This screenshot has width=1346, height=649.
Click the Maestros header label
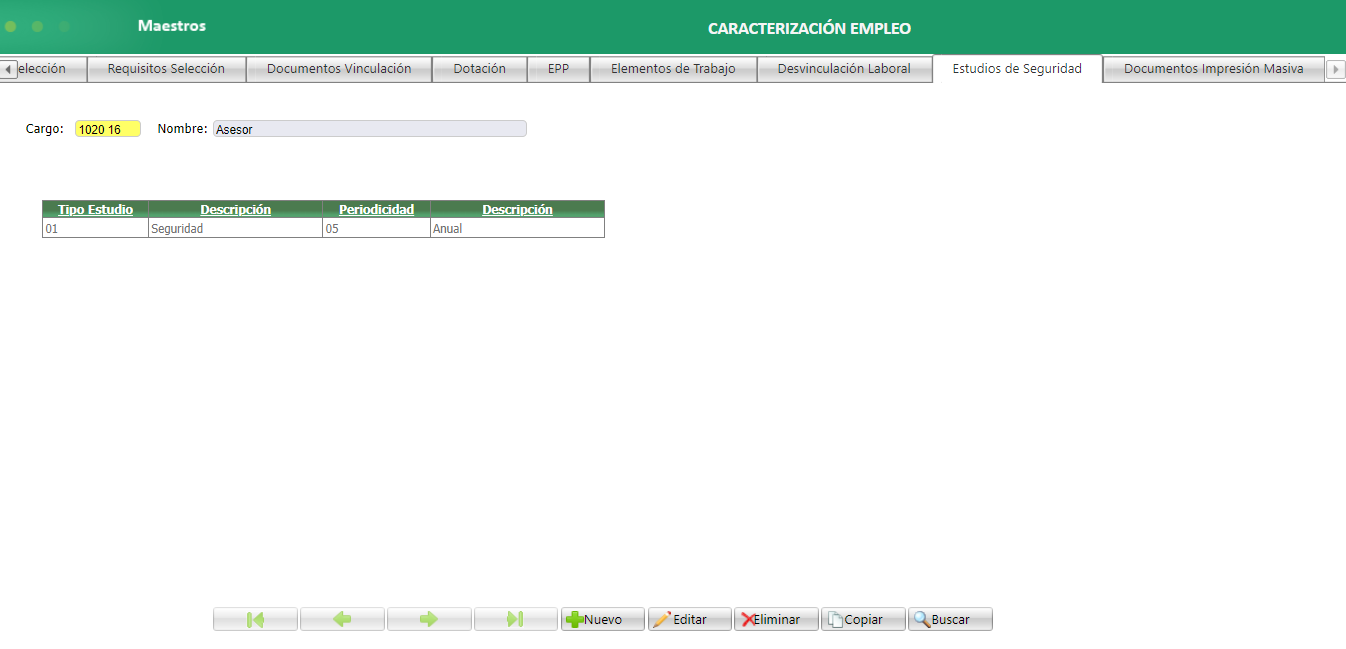(172, 26)
